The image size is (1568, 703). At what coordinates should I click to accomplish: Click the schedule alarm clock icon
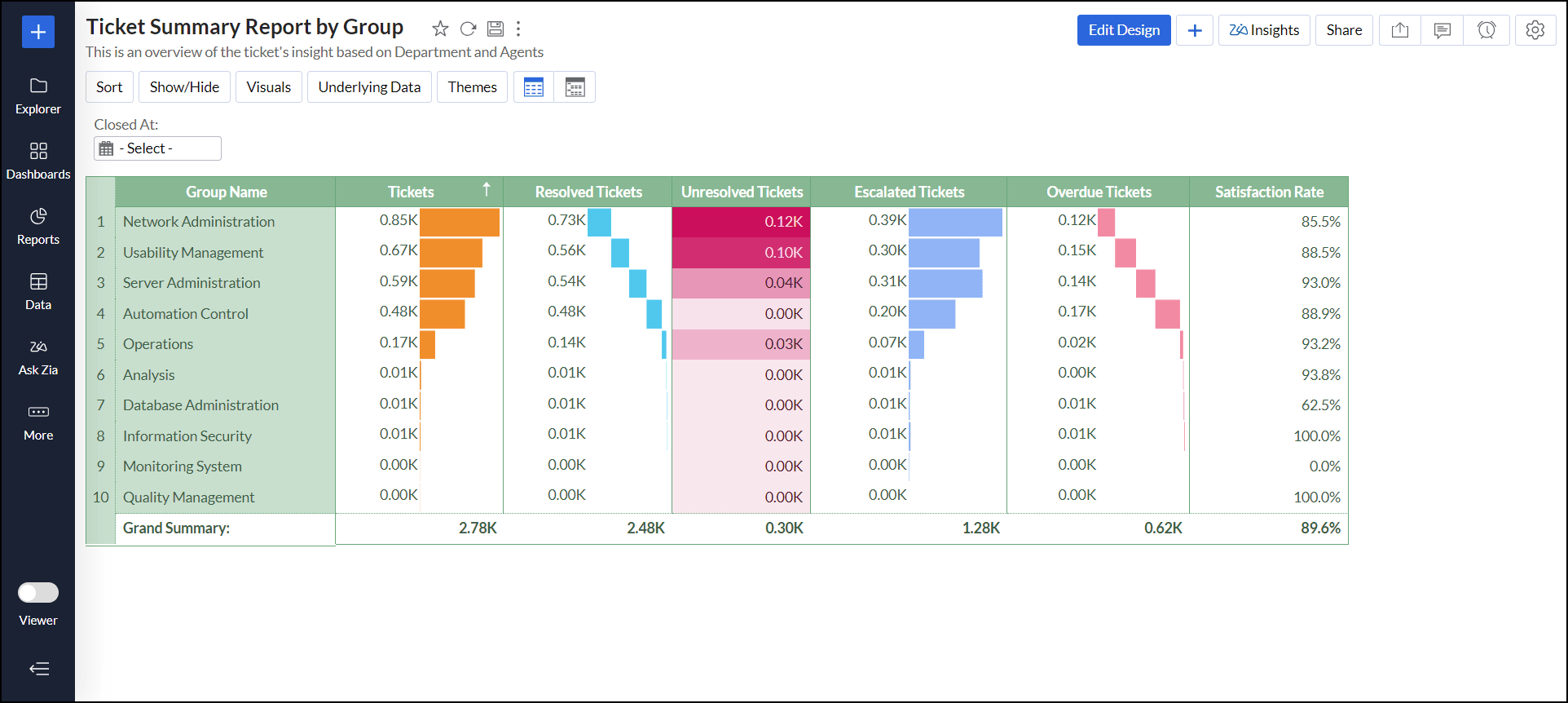click(1486, 30)
